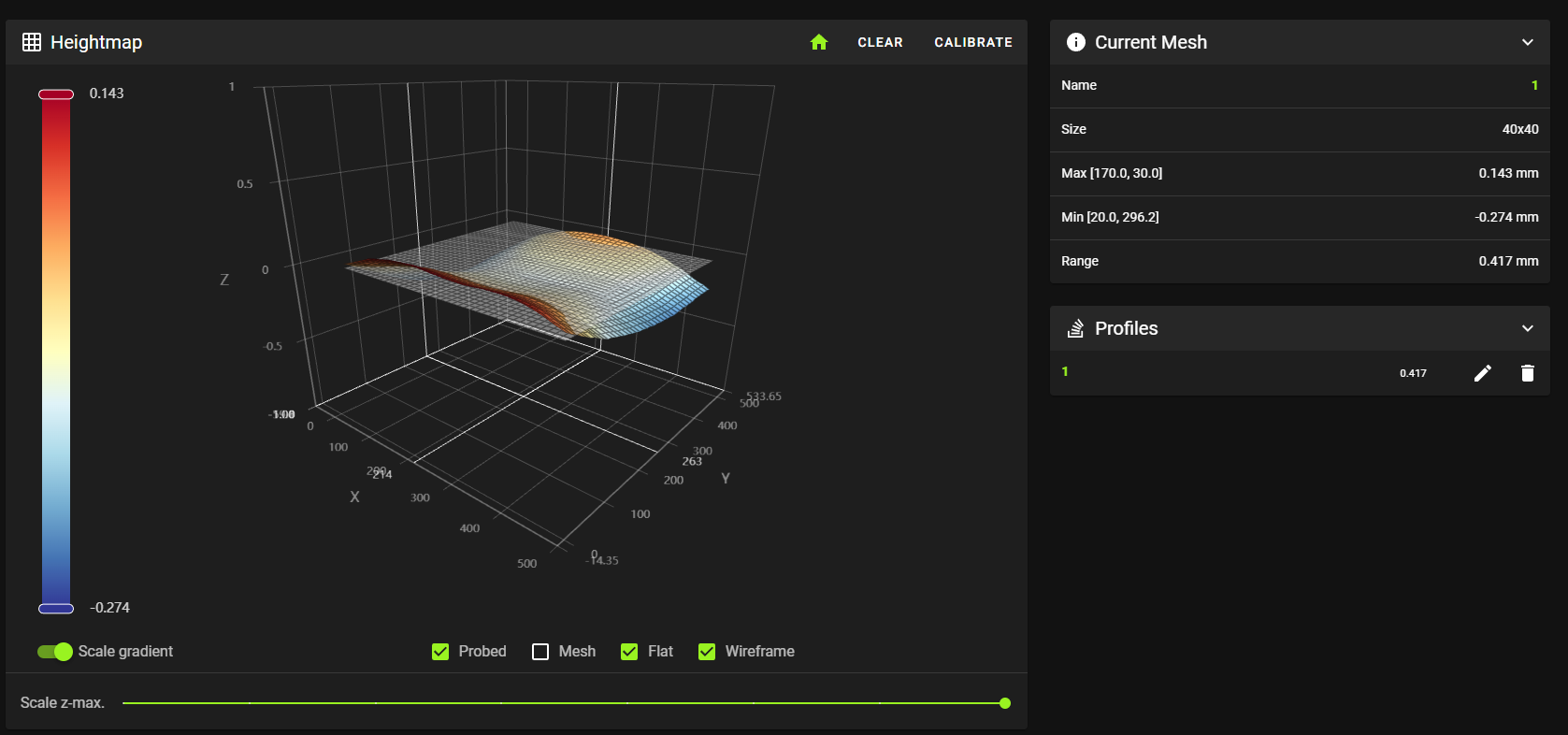
Task: Click the Current Mesh panel title
Action: [x=1151, y=42]
